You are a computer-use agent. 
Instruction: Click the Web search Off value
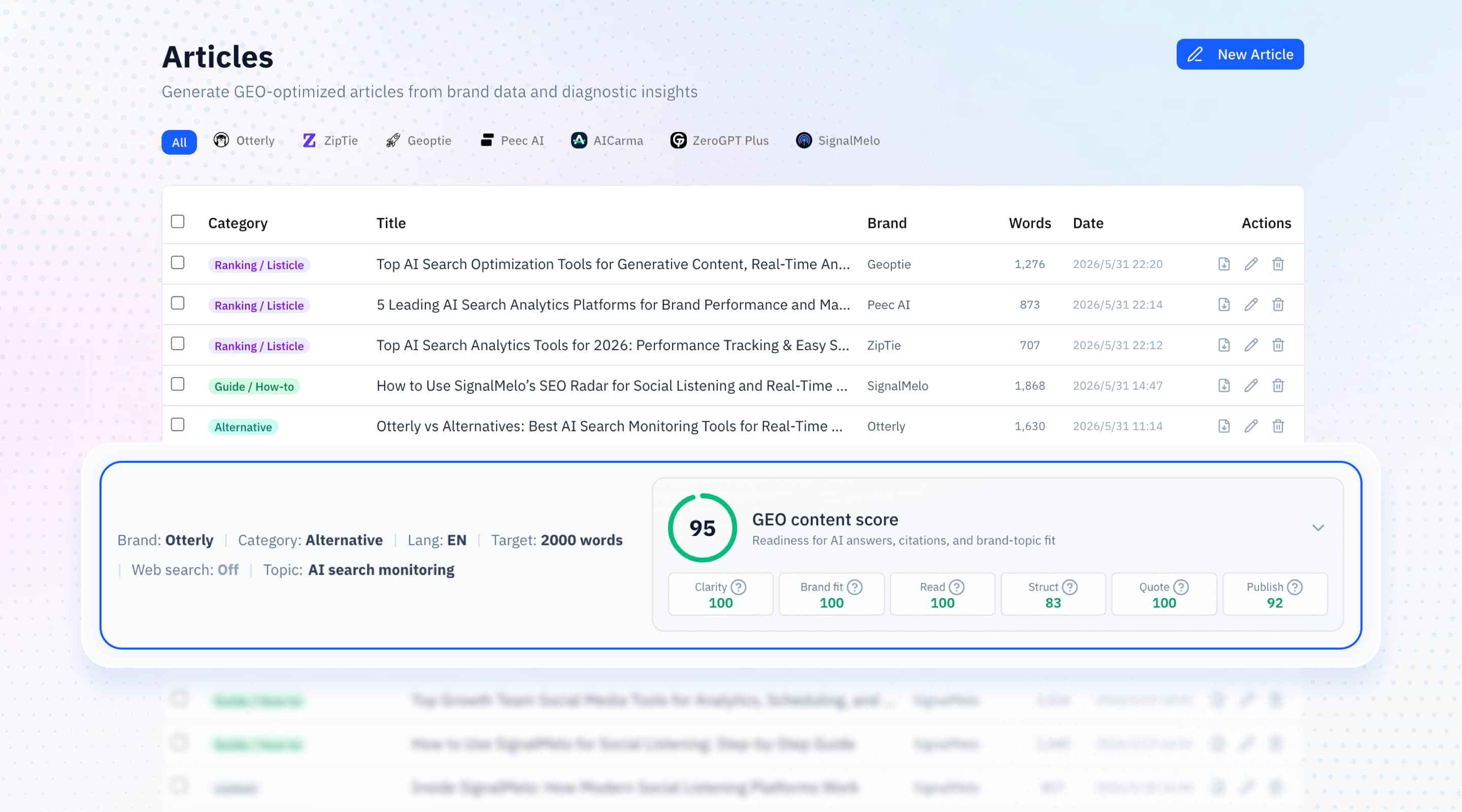click(x=228, y=570)
